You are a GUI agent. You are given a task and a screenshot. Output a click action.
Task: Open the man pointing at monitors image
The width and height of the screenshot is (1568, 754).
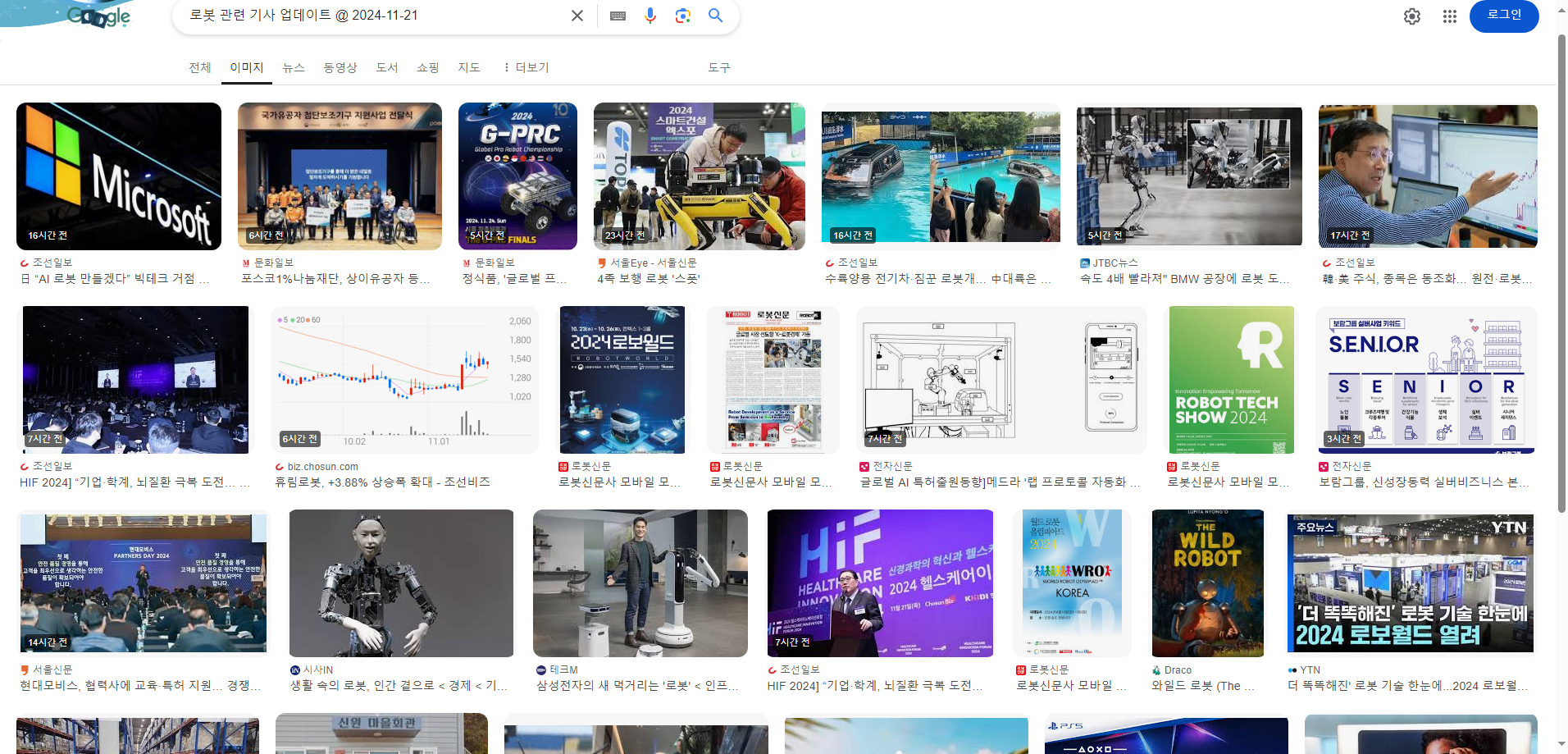click(1428, 176)
